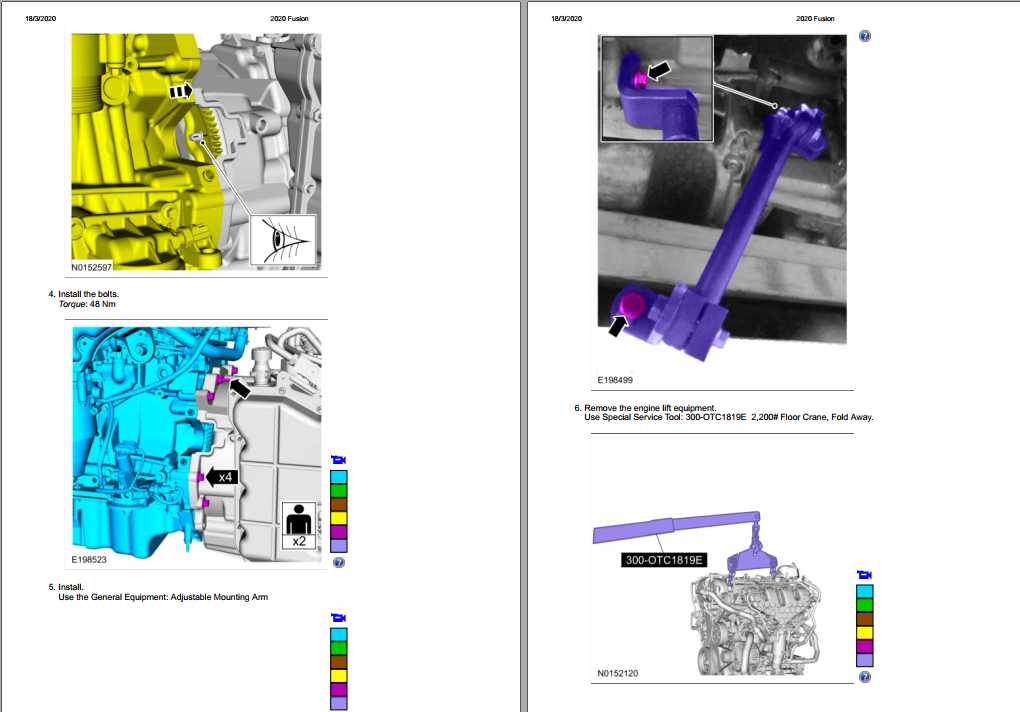
Task: Click the help icon above the E198499 photo
Action: (x=865, y=36)
